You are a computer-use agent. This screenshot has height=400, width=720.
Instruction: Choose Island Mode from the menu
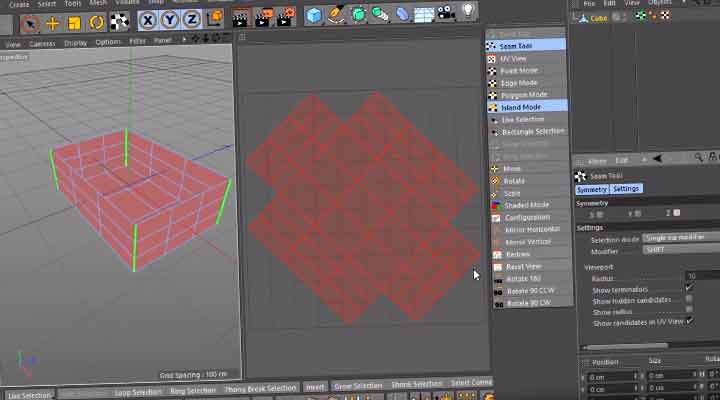[520, 106]
